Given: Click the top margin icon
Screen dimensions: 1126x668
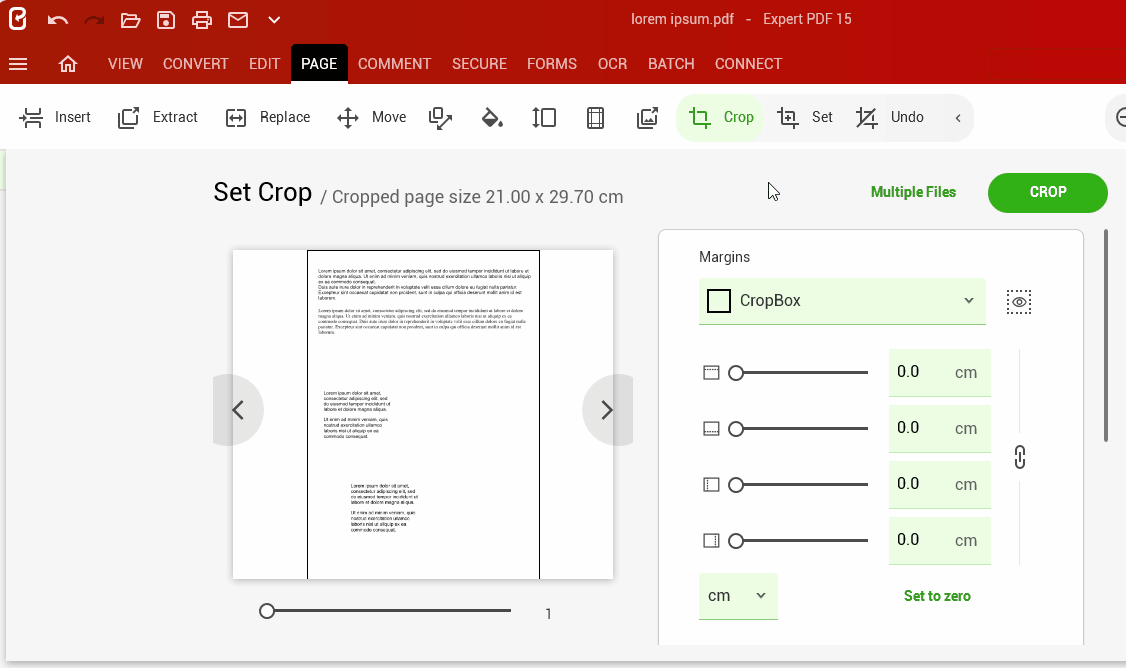Looking at the screenshot, I should tap(711, 373).
